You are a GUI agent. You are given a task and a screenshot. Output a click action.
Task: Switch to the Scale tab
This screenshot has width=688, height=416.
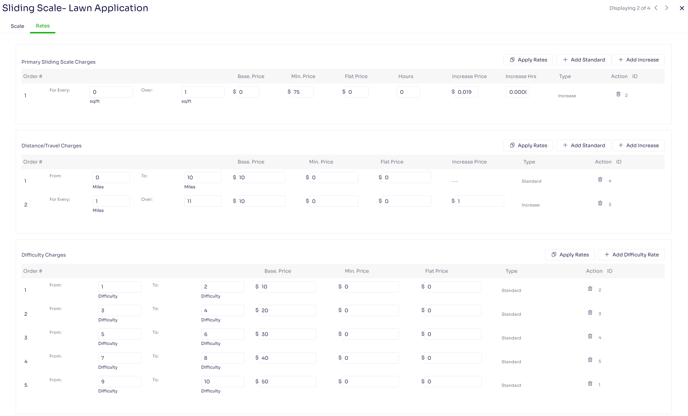[x=17, y=26]
